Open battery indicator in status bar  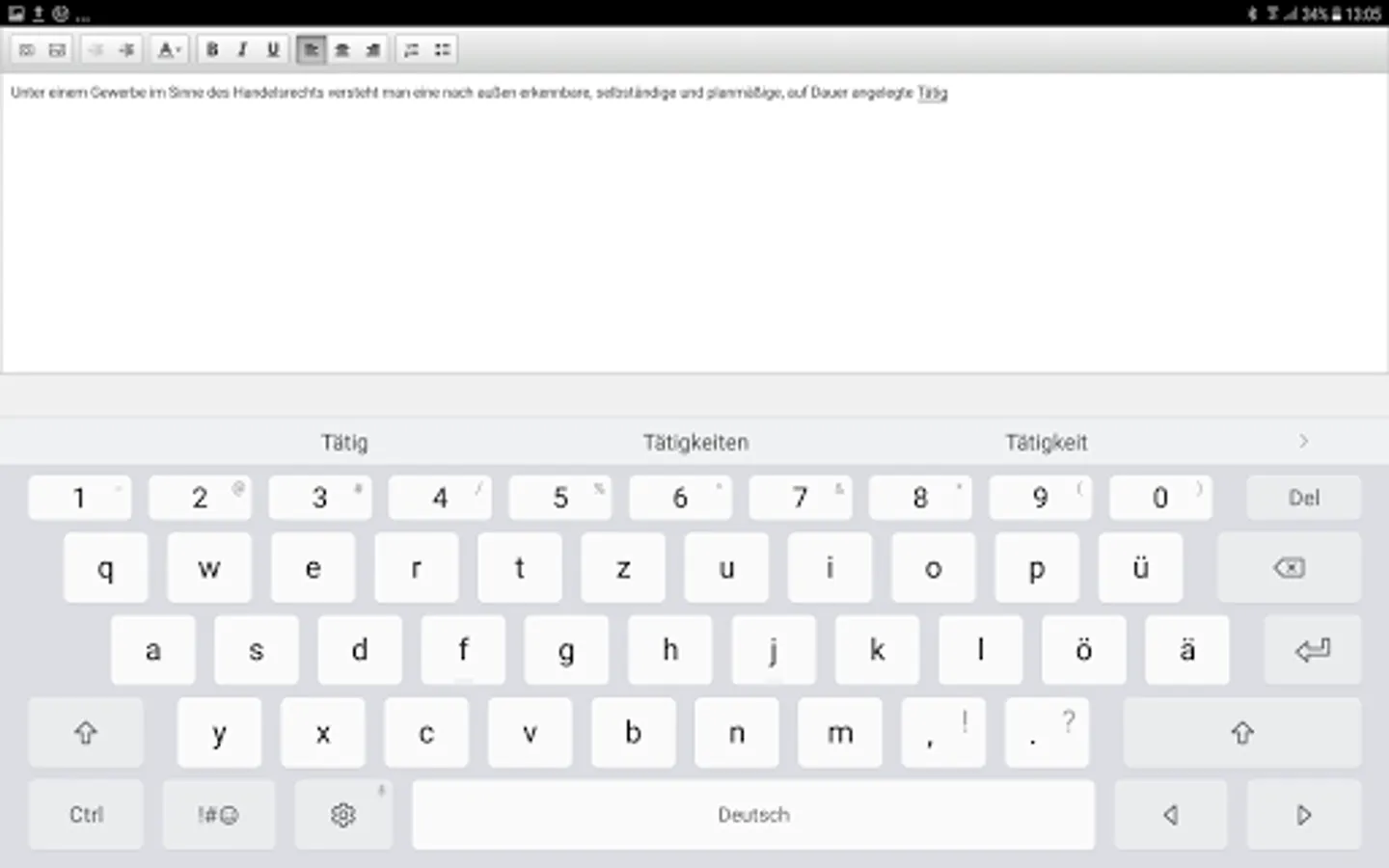point(1336,14)
